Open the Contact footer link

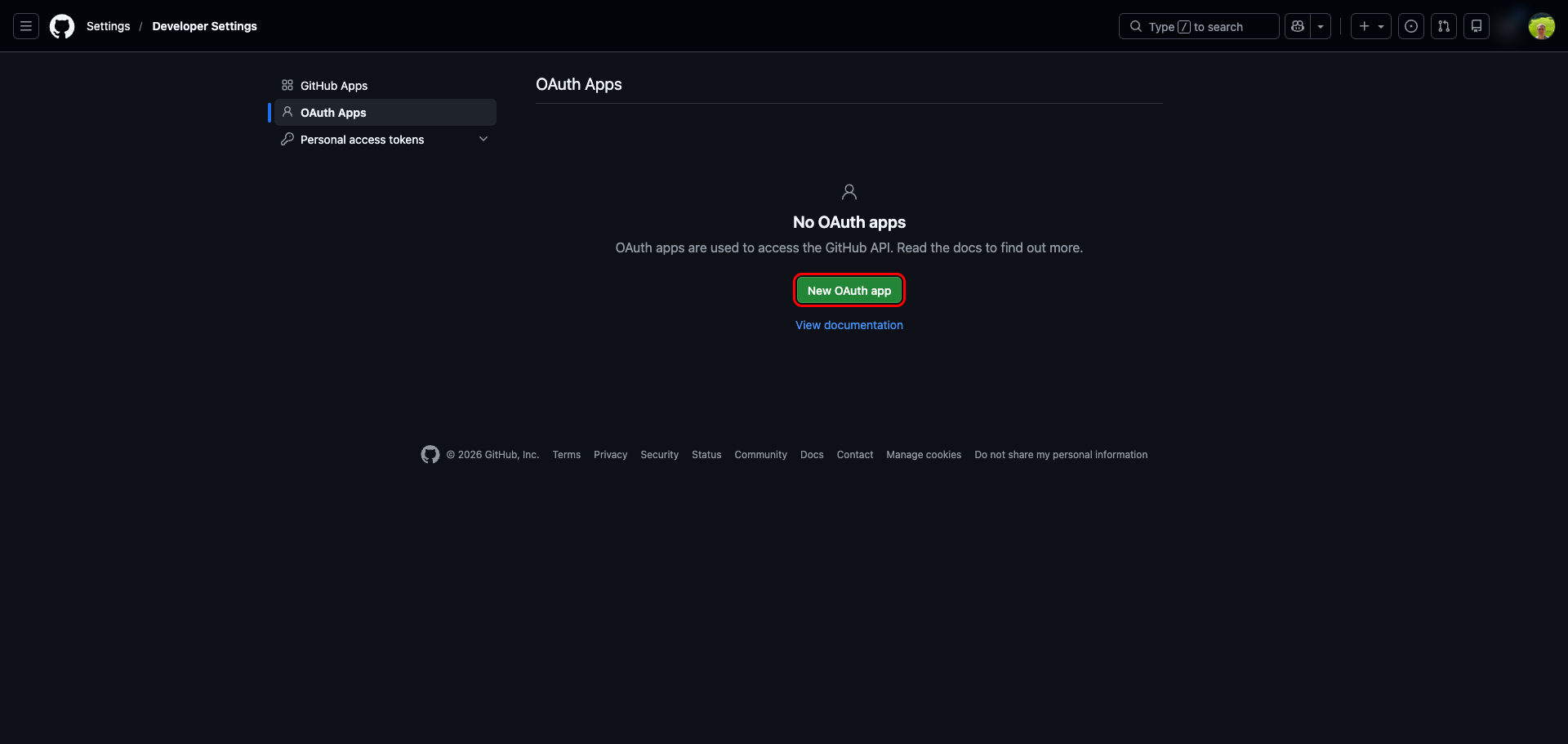coord(855,455)
